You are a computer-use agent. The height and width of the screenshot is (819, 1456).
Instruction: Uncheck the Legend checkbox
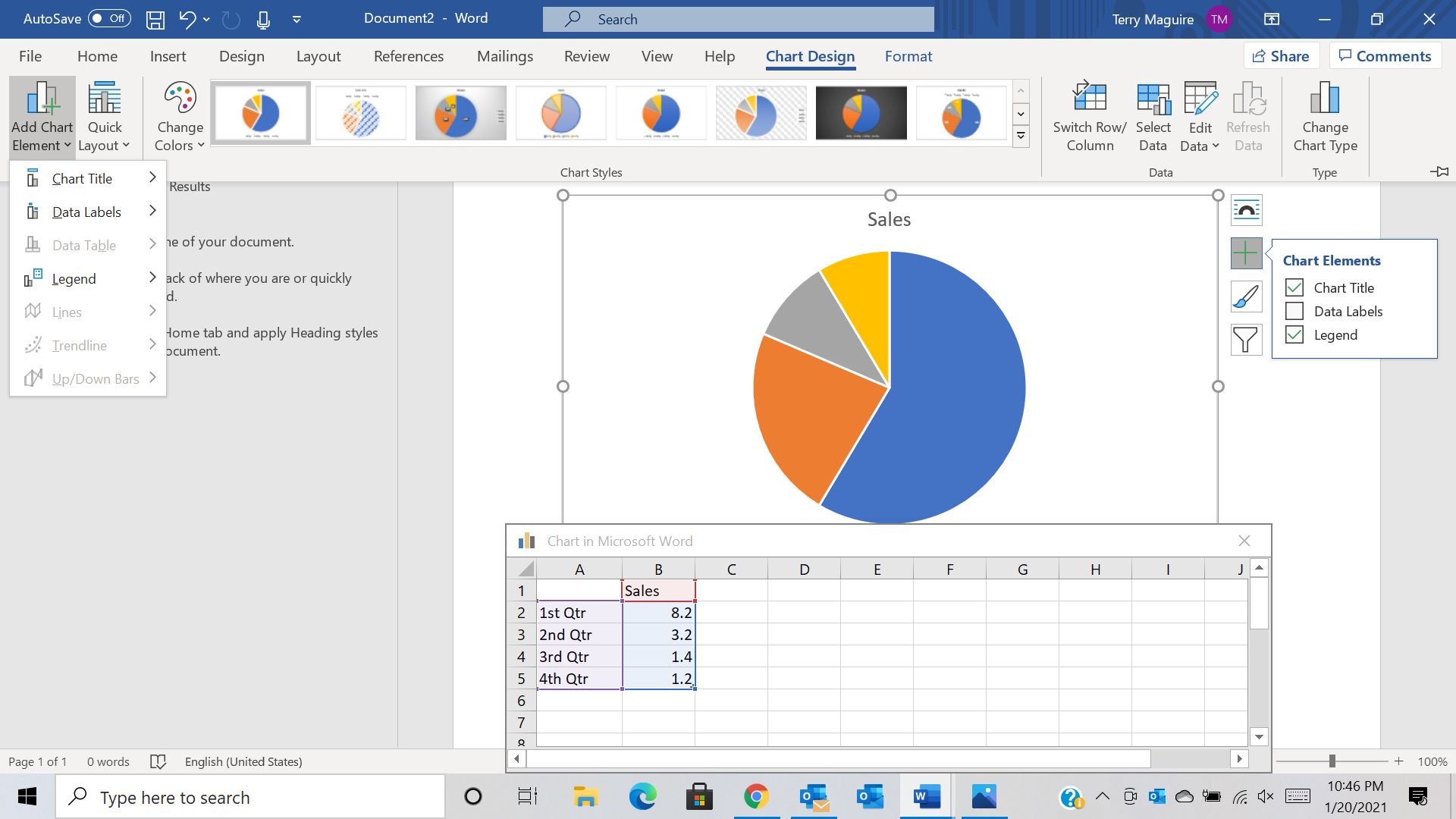click(1294, 335)
